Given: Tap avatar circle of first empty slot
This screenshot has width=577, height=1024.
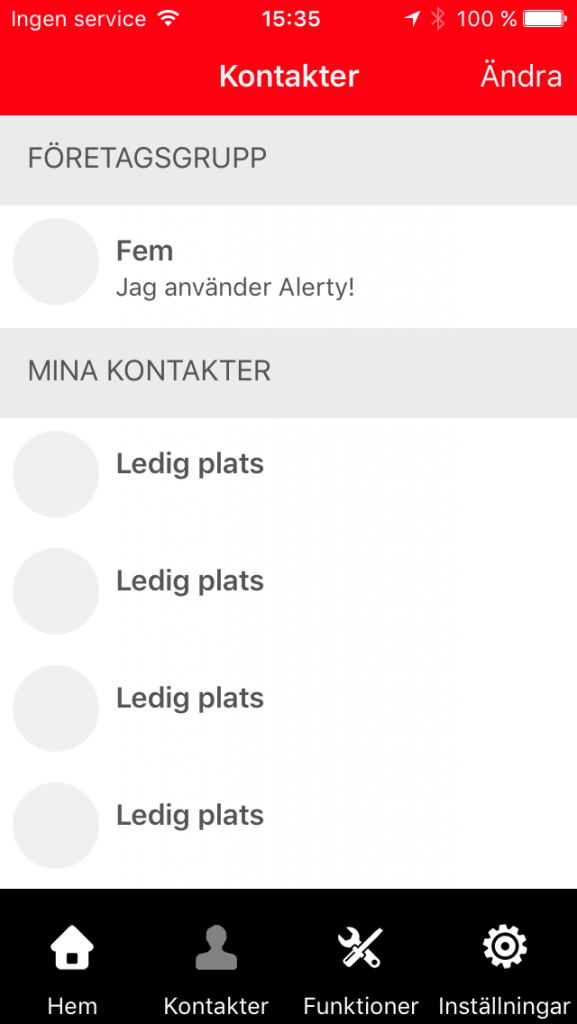Looking at the screenshot, I should point(55,474).
